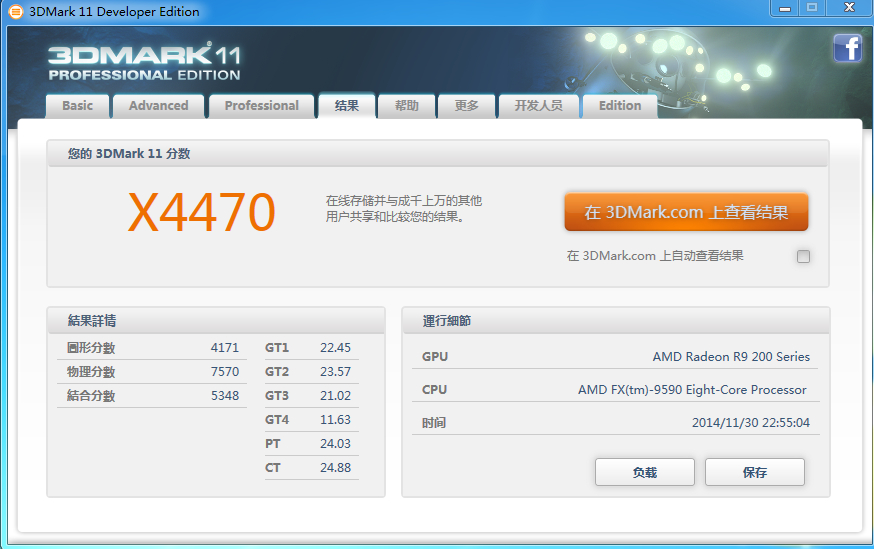Viewport: 874px width, 549px height.
Task: Select the GT1 result 22.45
Action: coord(335,348)
